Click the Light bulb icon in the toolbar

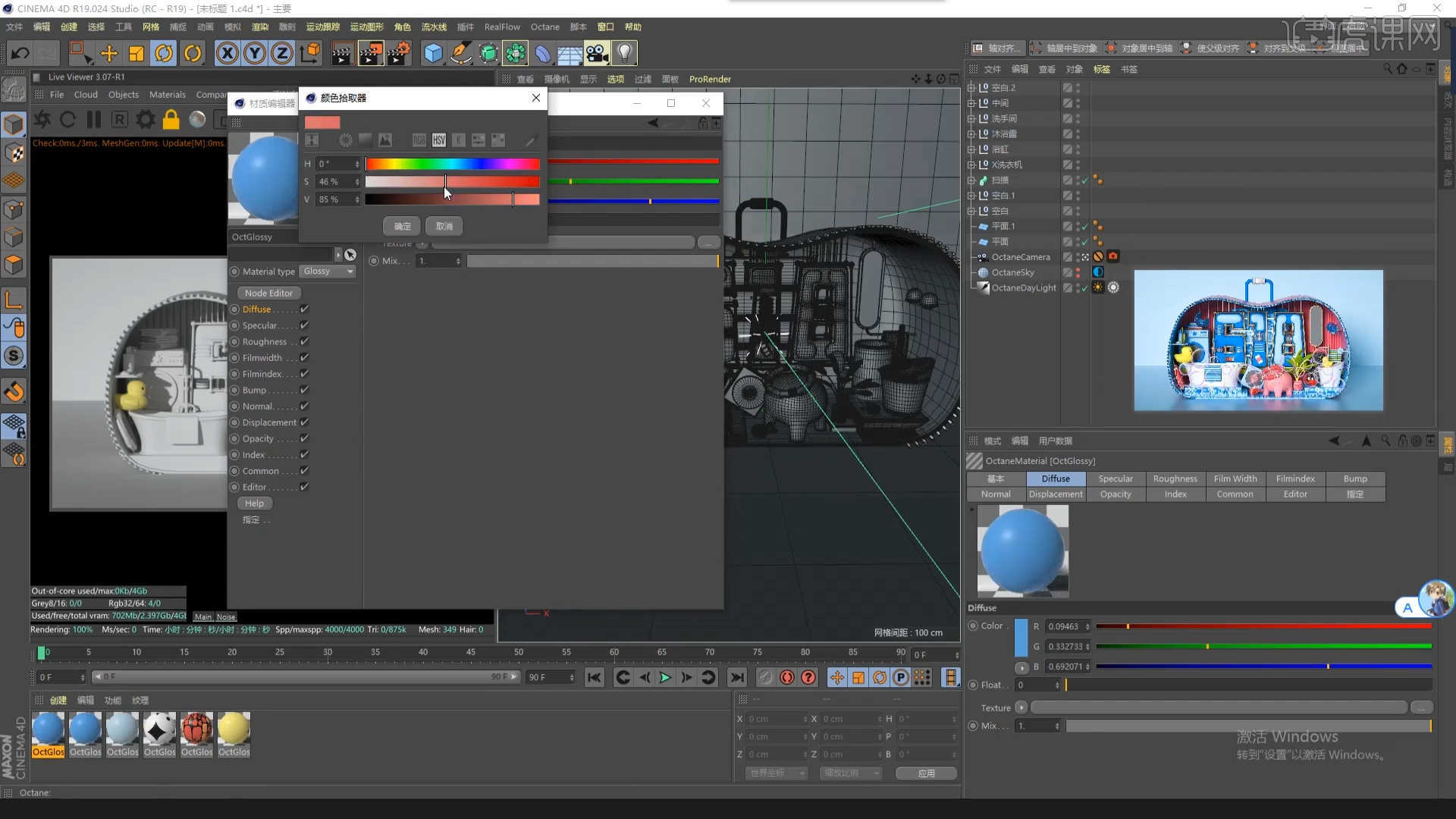[624, 53]
